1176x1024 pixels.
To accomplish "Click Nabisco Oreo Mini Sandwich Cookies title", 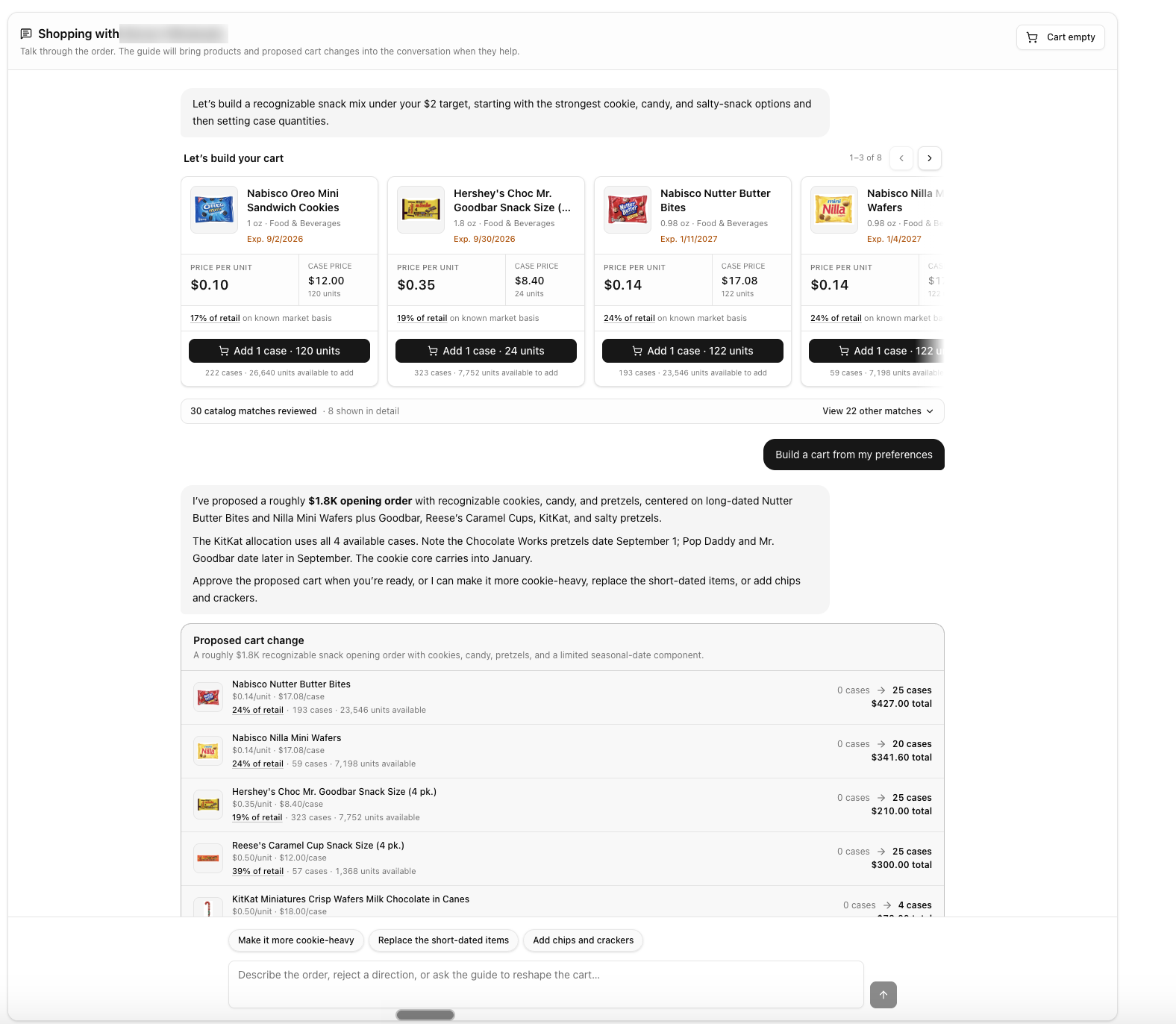I will pos(293,201).
